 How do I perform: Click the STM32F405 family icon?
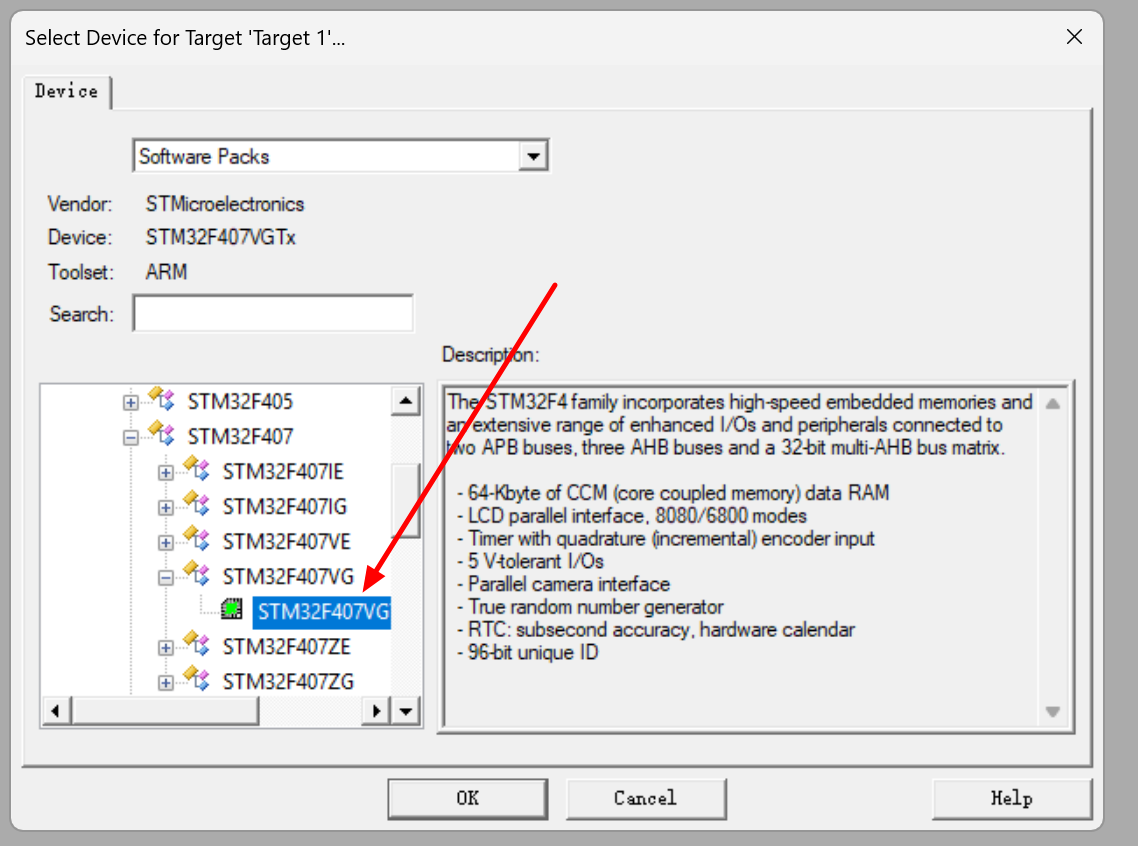pyautogui.click(x=161, y=399)
